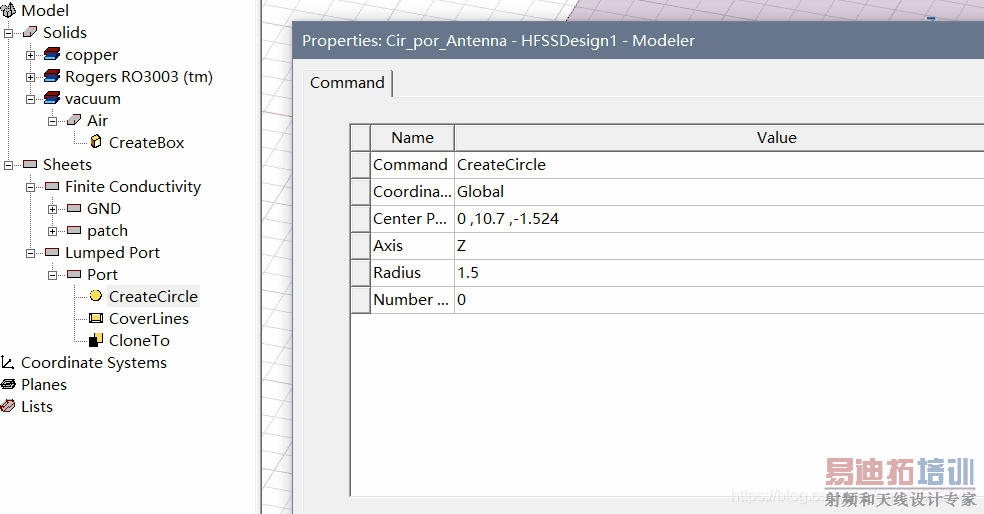Collapse the Solids tree node
The image size is (984, 514).
coord(9,33)
